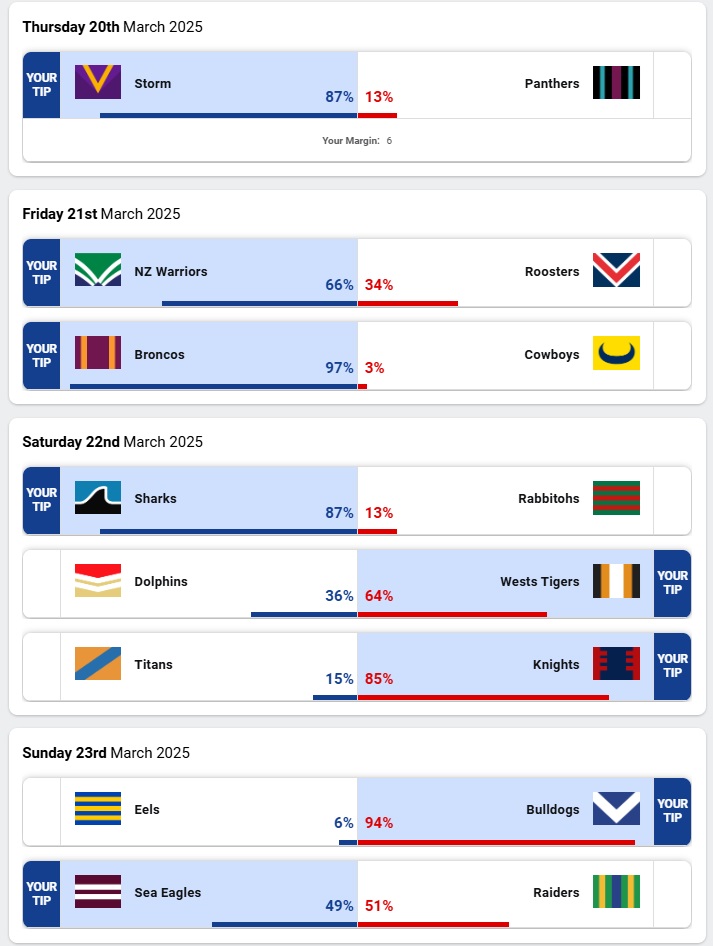Toggle tip to Eels on the left
713x946 pixels.
[41, 811]
